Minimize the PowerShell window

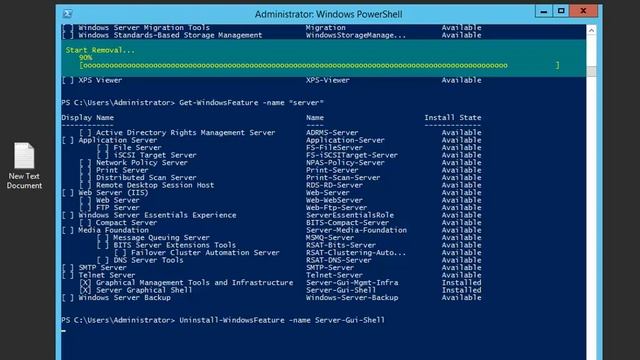(x=544, y=11)
